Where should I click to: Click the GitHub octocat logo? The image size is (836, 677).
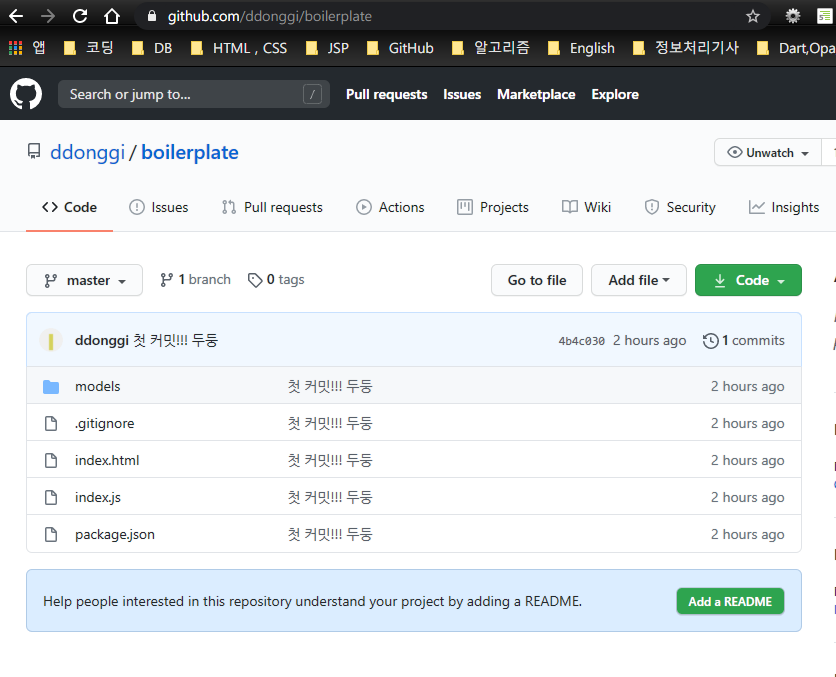point(26,94)
